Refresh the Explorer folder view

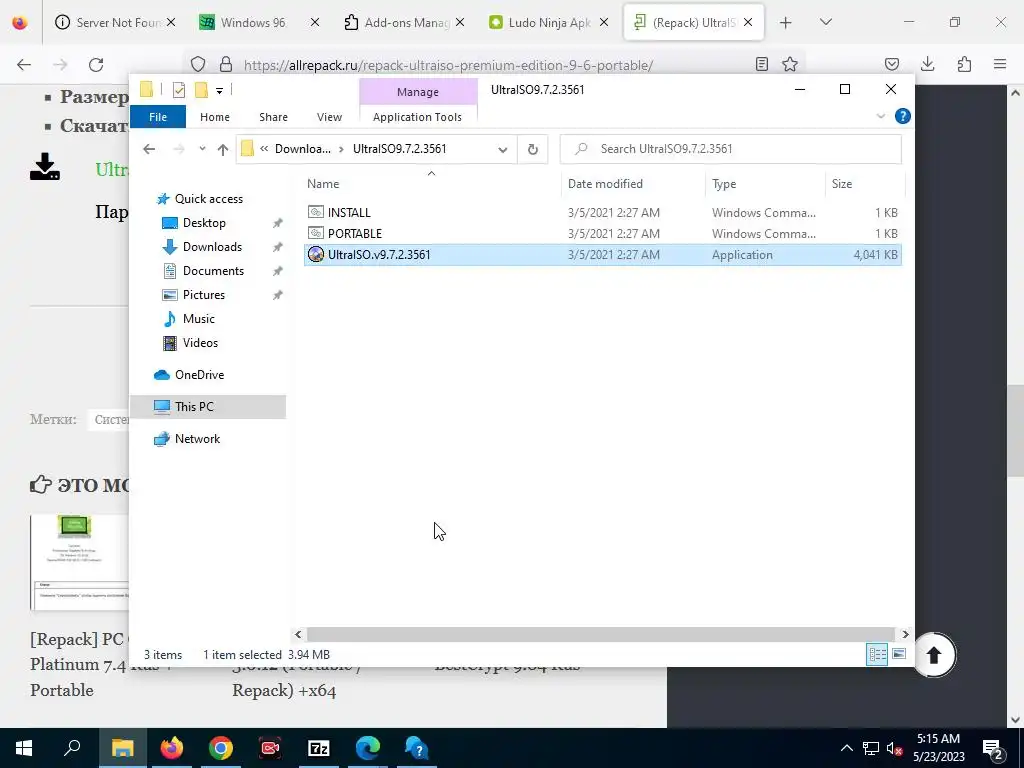point(533,150)
